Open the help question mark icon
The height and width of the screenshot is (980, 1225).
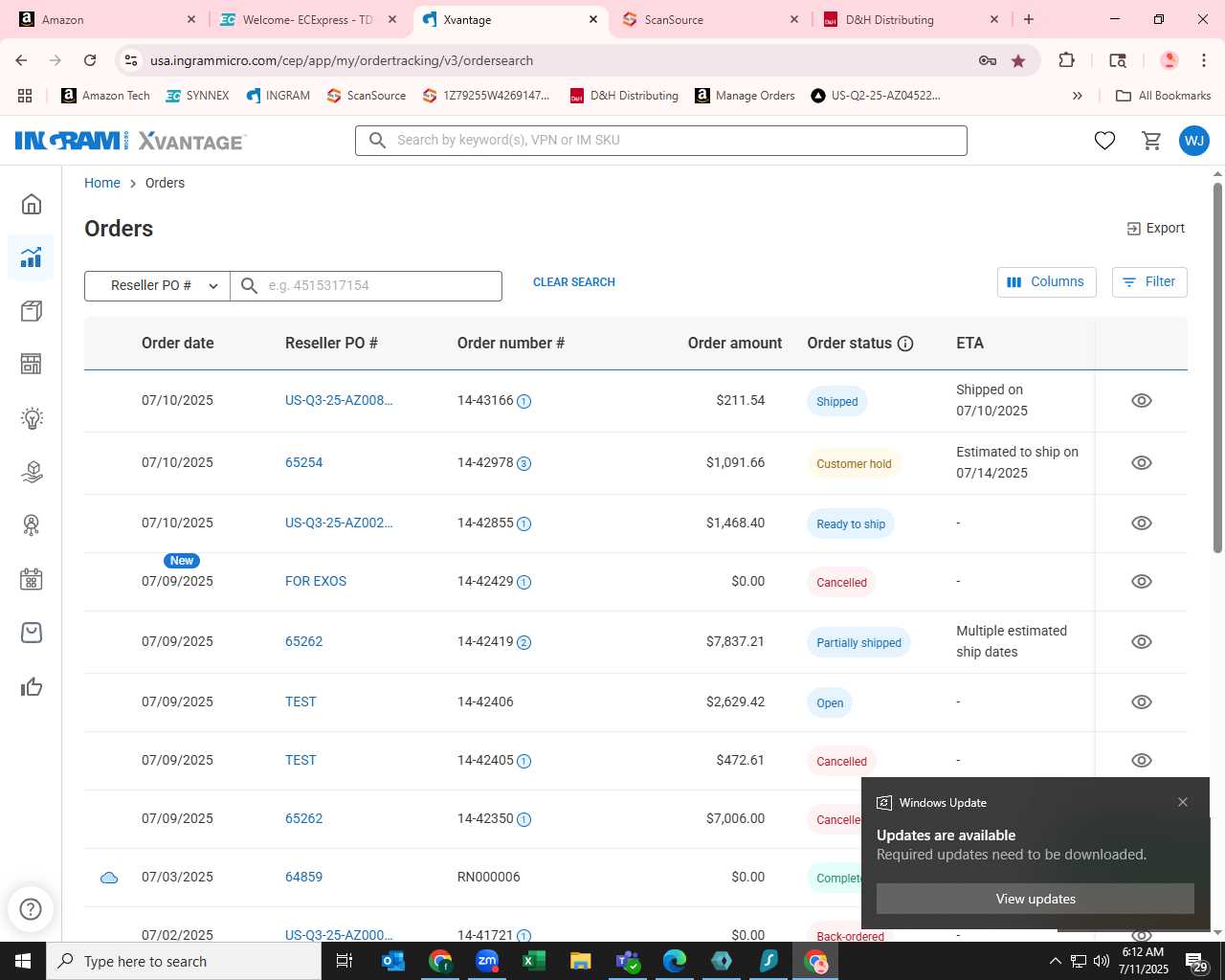[x=31, y=909]
